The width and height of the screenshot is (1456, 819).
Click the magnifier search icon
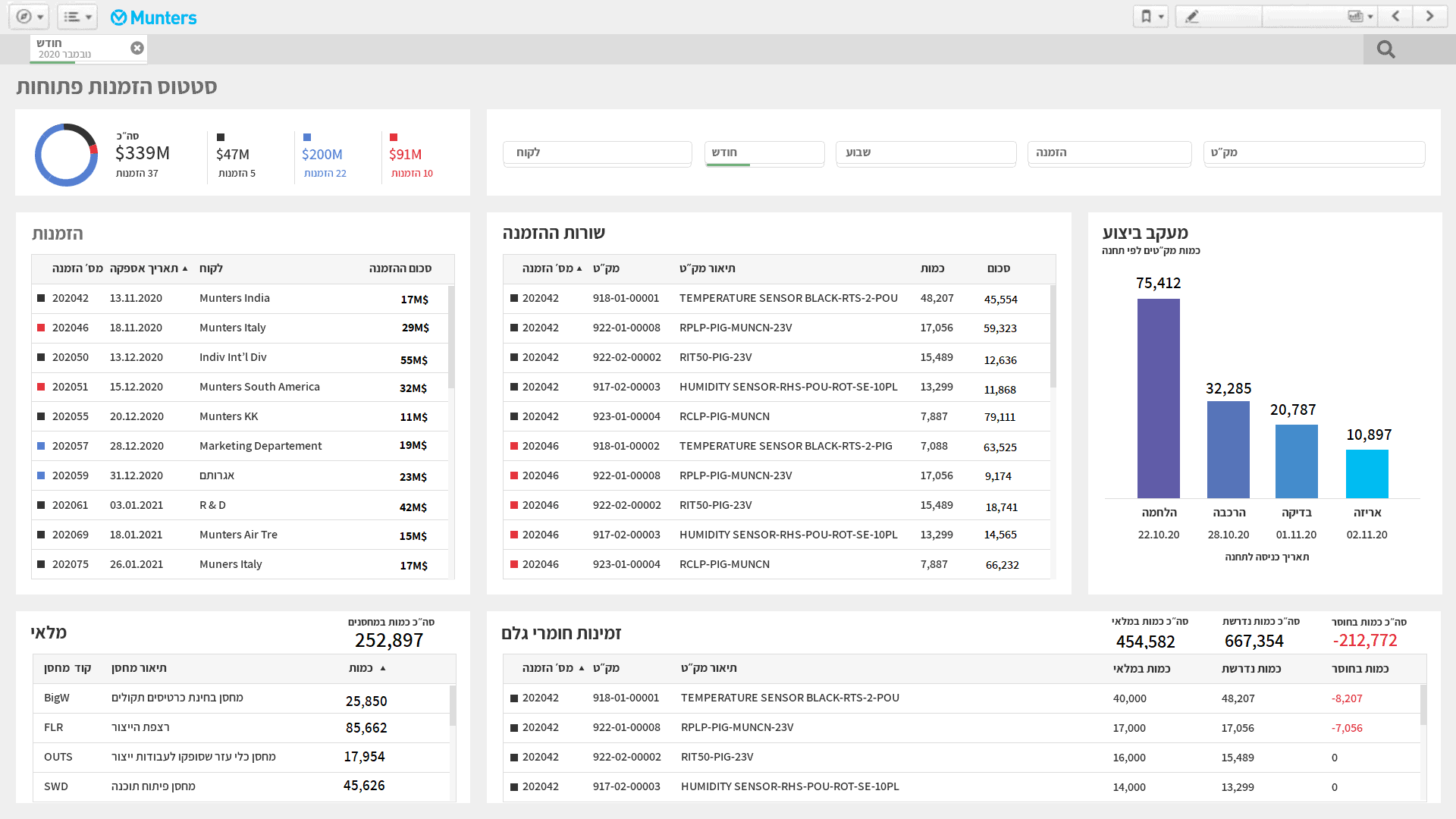(x=1386, y=50)
